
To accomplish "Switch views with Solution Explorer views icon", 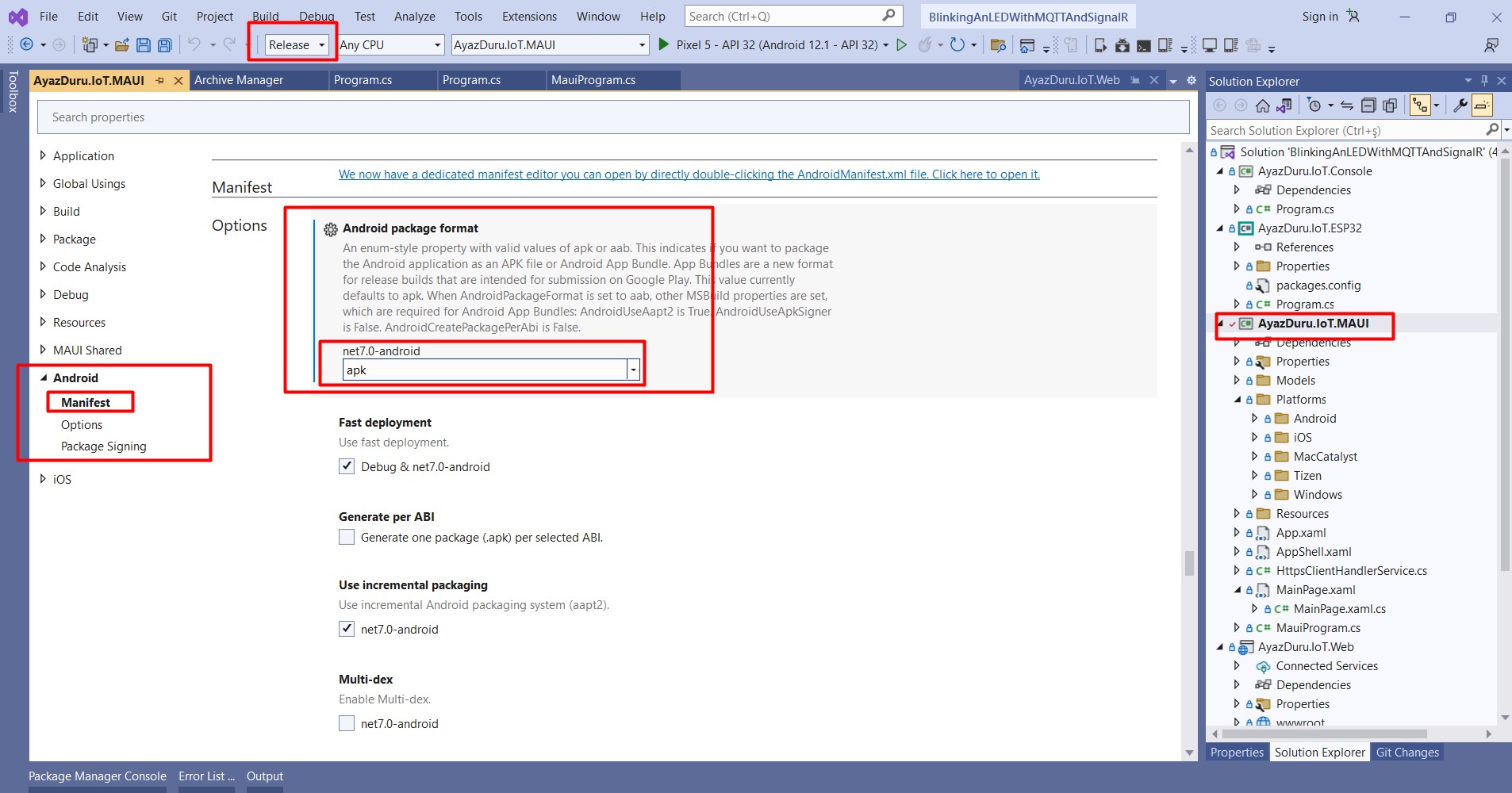I will 1284,105.
